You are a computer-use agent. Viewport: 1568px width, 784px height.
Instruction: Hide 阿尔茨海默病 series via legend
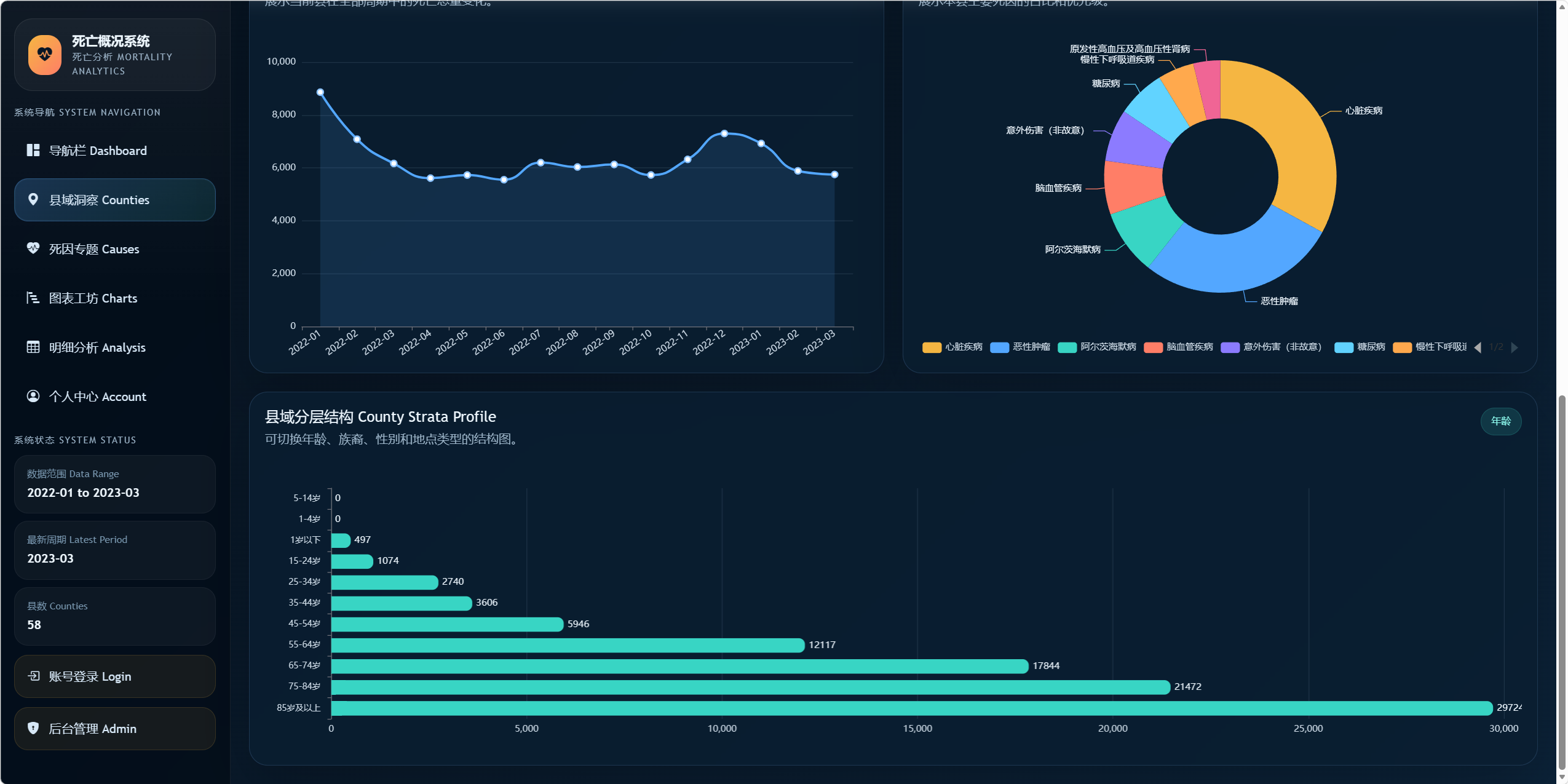point(1097,347)
